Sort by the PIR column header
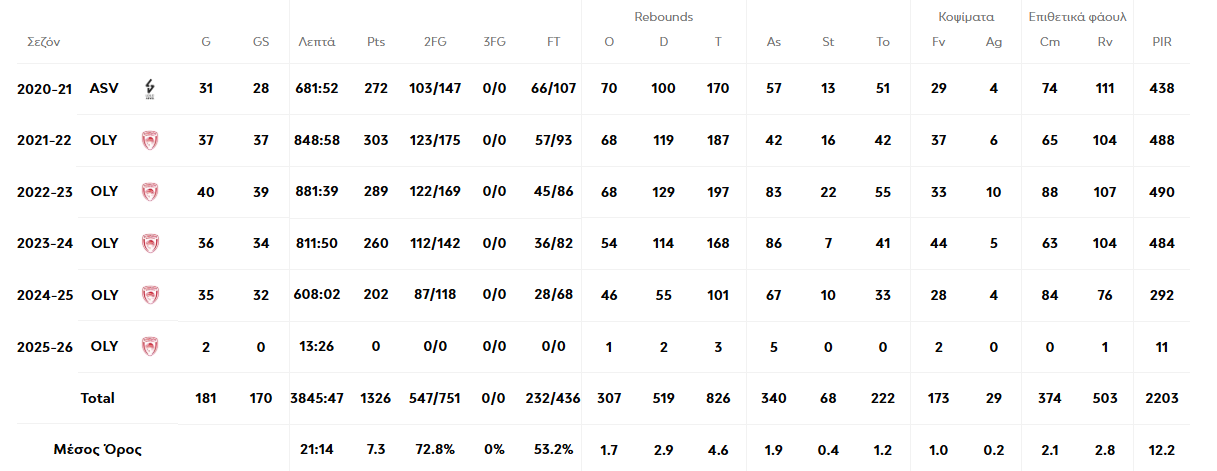Screen dimensions: 1217x471 click(x=1162, y=42)
